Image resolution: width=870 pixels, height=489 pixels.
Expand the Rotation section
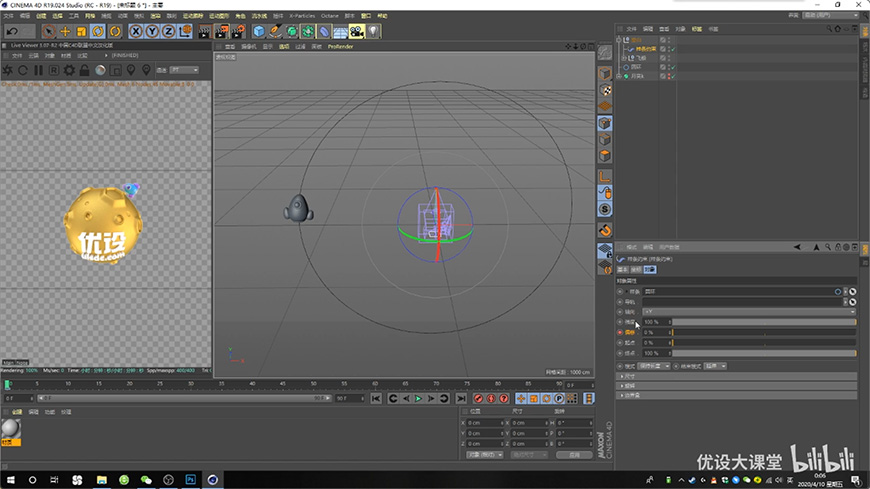click(x=738, y=386)
